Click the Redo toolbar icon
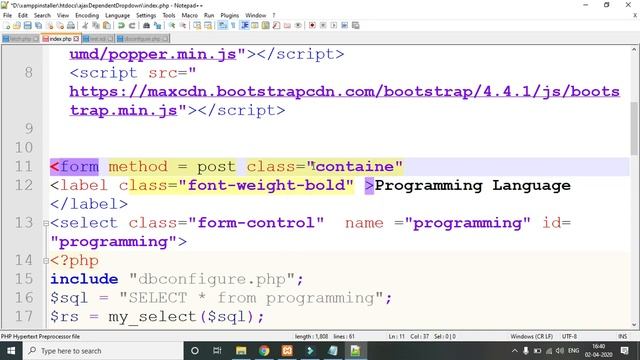 tap(132, 25)
